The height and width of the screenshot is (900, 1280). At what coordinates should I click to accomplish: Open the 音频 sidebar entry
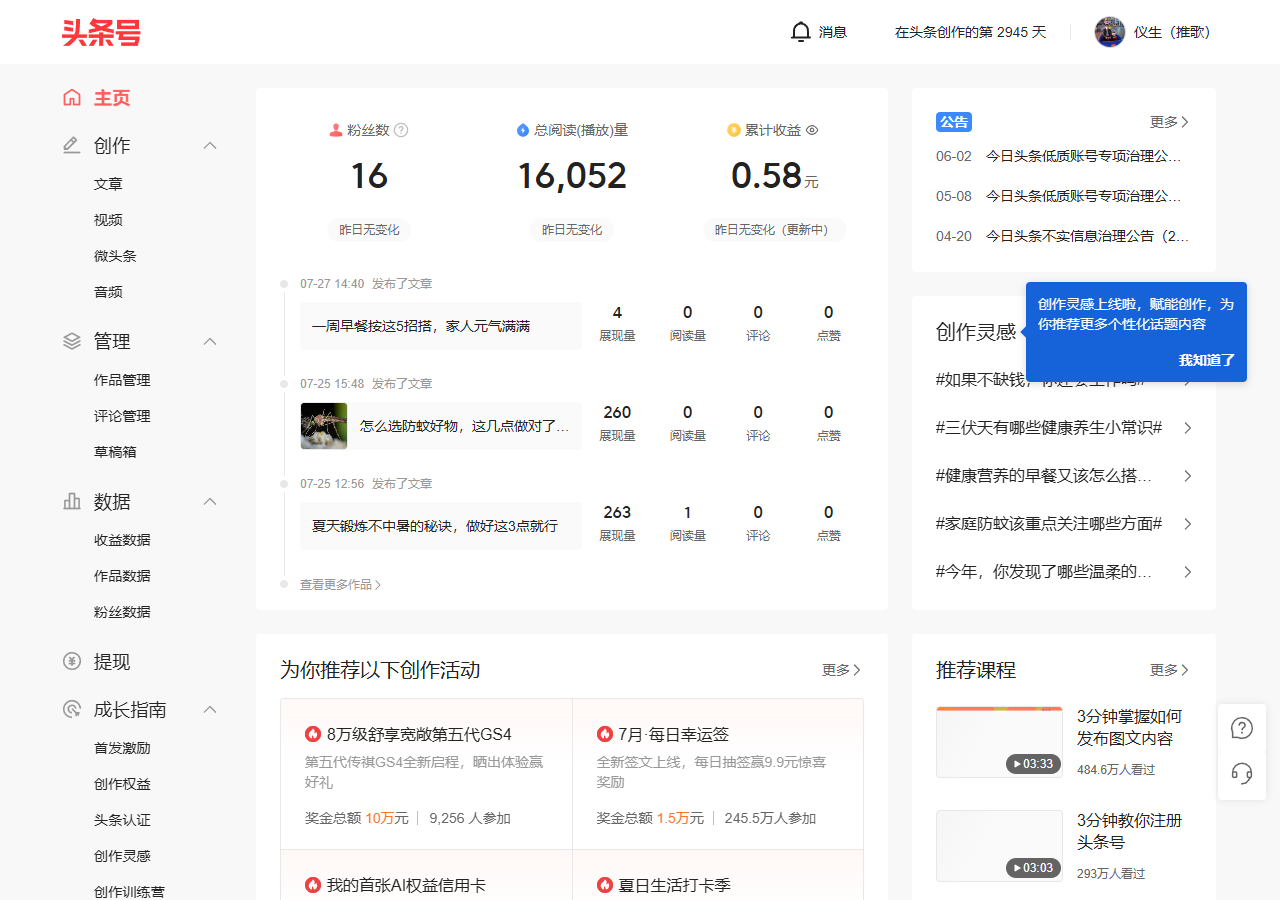click(x=108, y=292)
